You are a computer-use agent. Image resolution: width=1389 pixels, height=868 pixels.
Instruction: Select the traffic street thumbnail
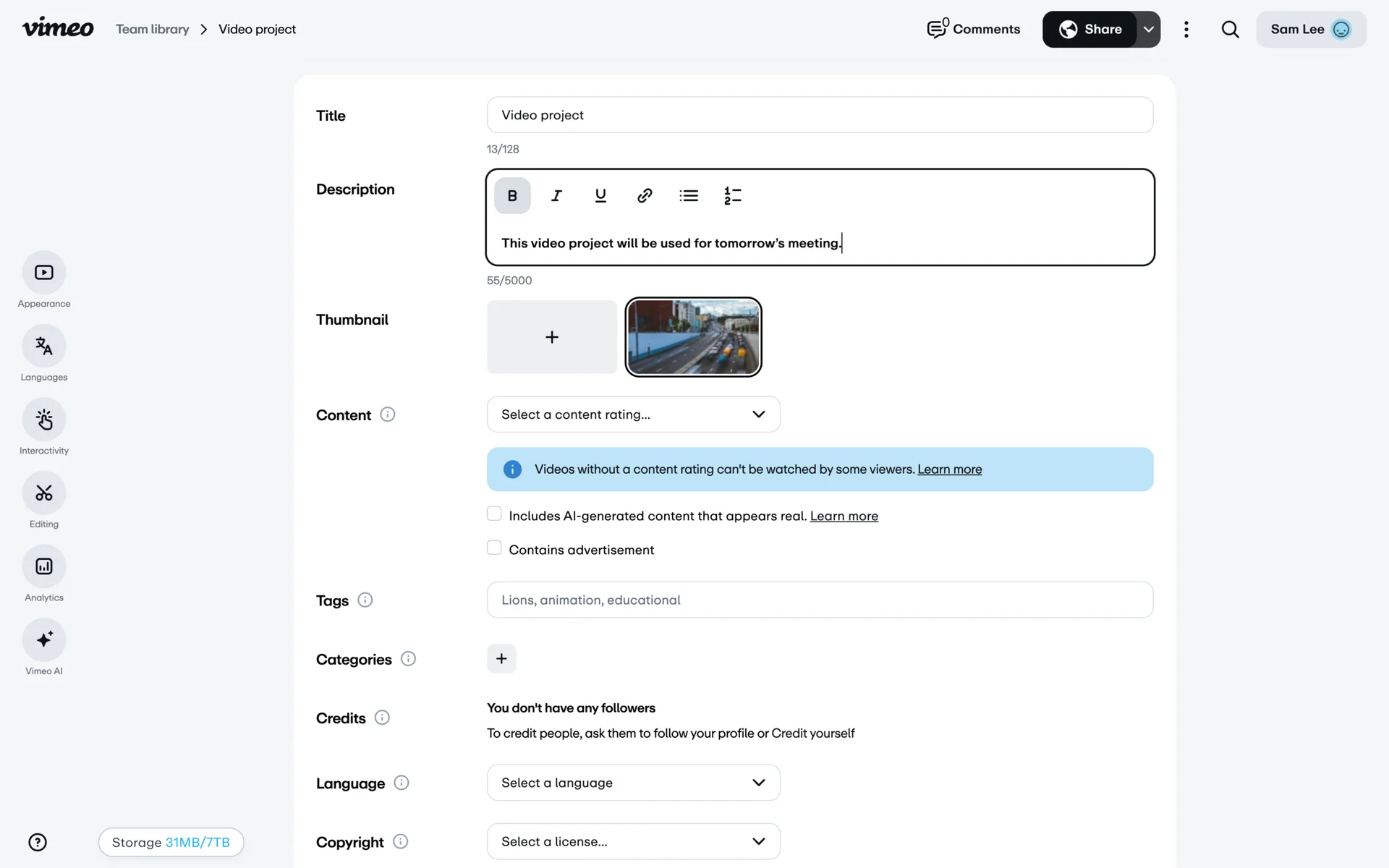point(693,337)
